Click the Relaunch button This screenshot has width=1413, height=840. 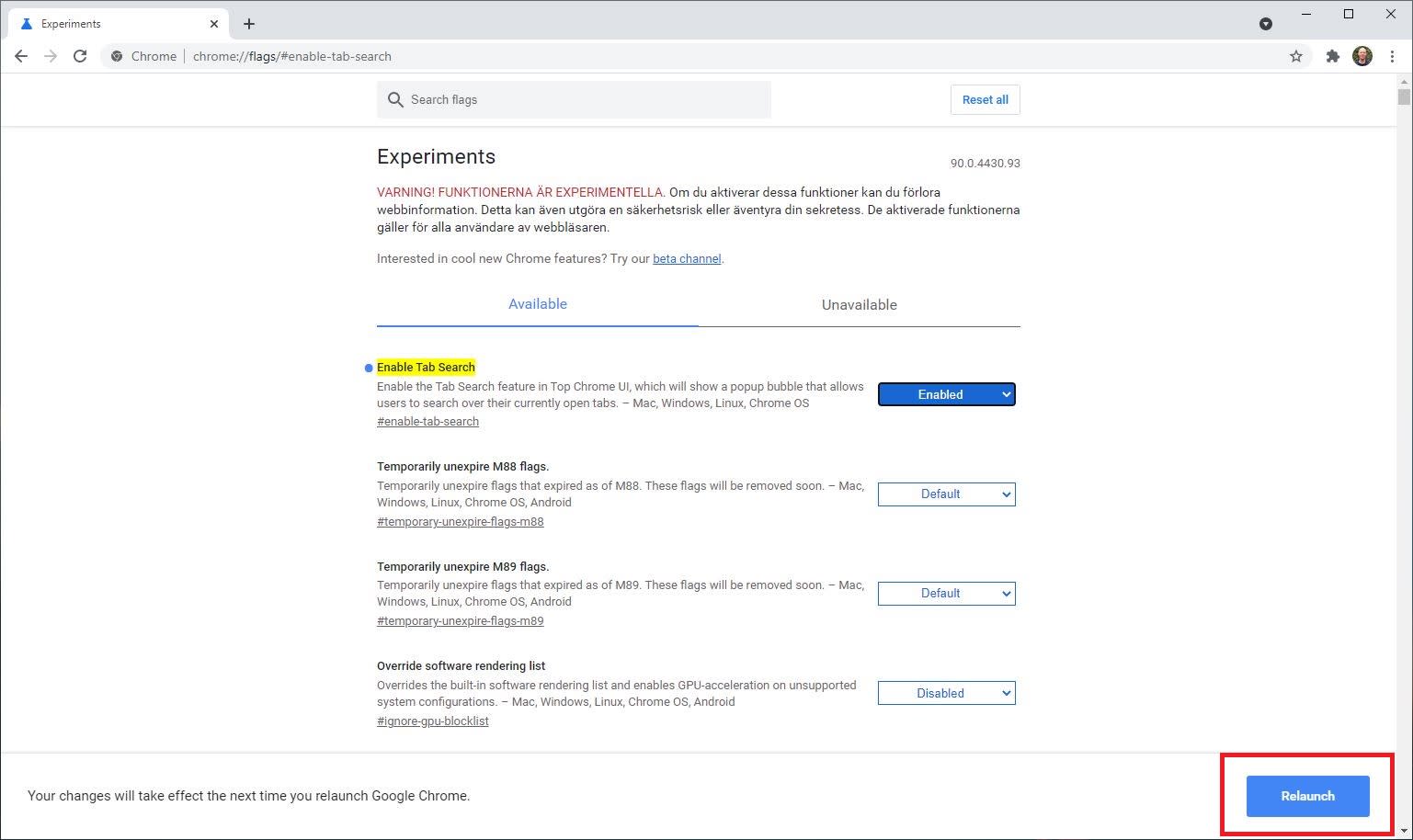coord(1307,796)
